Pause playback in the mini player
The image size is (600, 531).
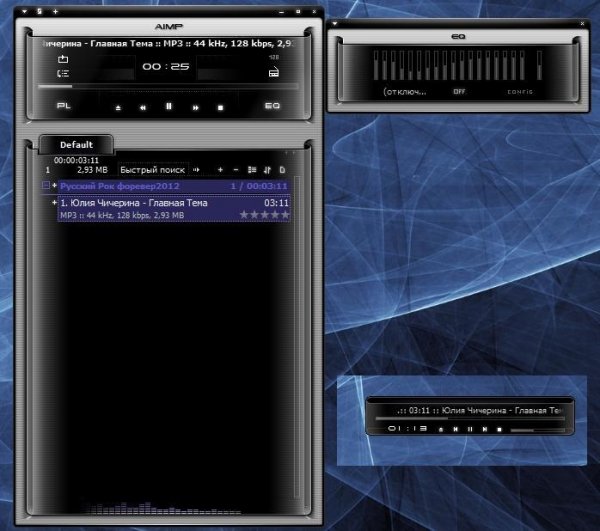point(470,429)
